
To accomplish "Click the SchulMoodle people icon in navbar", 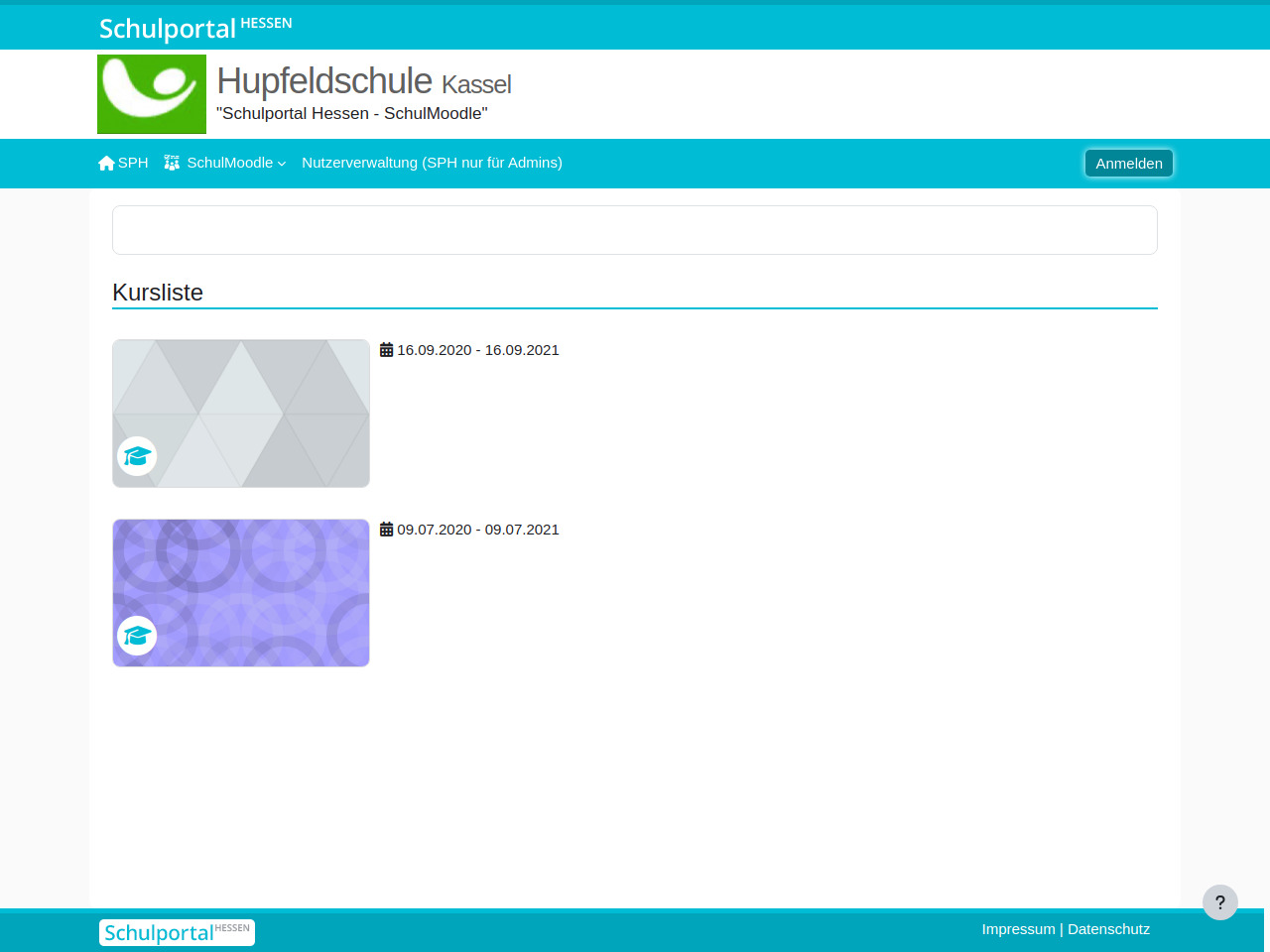I will pos(172,163).
